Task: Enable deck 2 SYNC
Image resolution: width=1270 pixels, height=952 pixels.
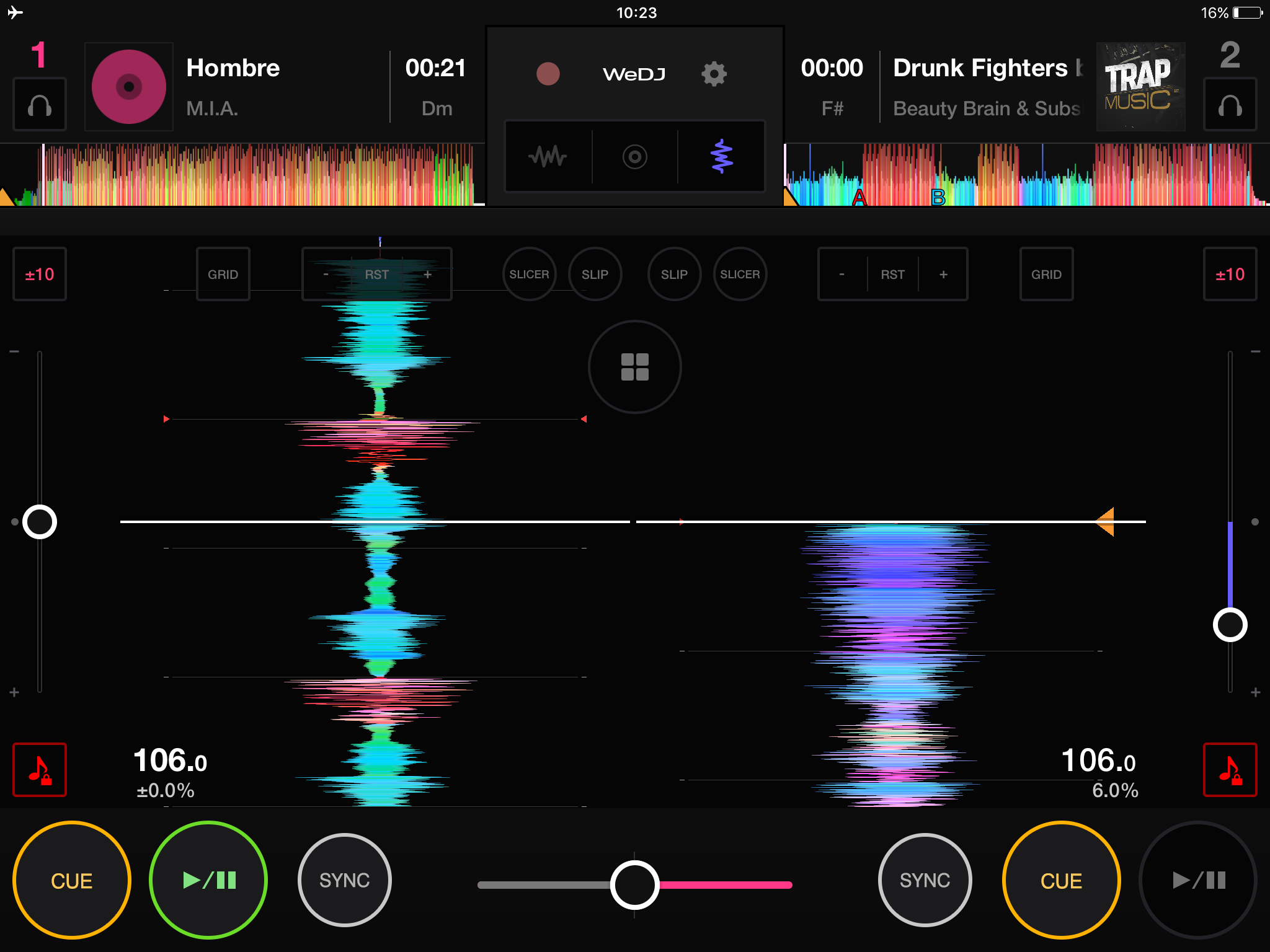Action: coord(925,880)
